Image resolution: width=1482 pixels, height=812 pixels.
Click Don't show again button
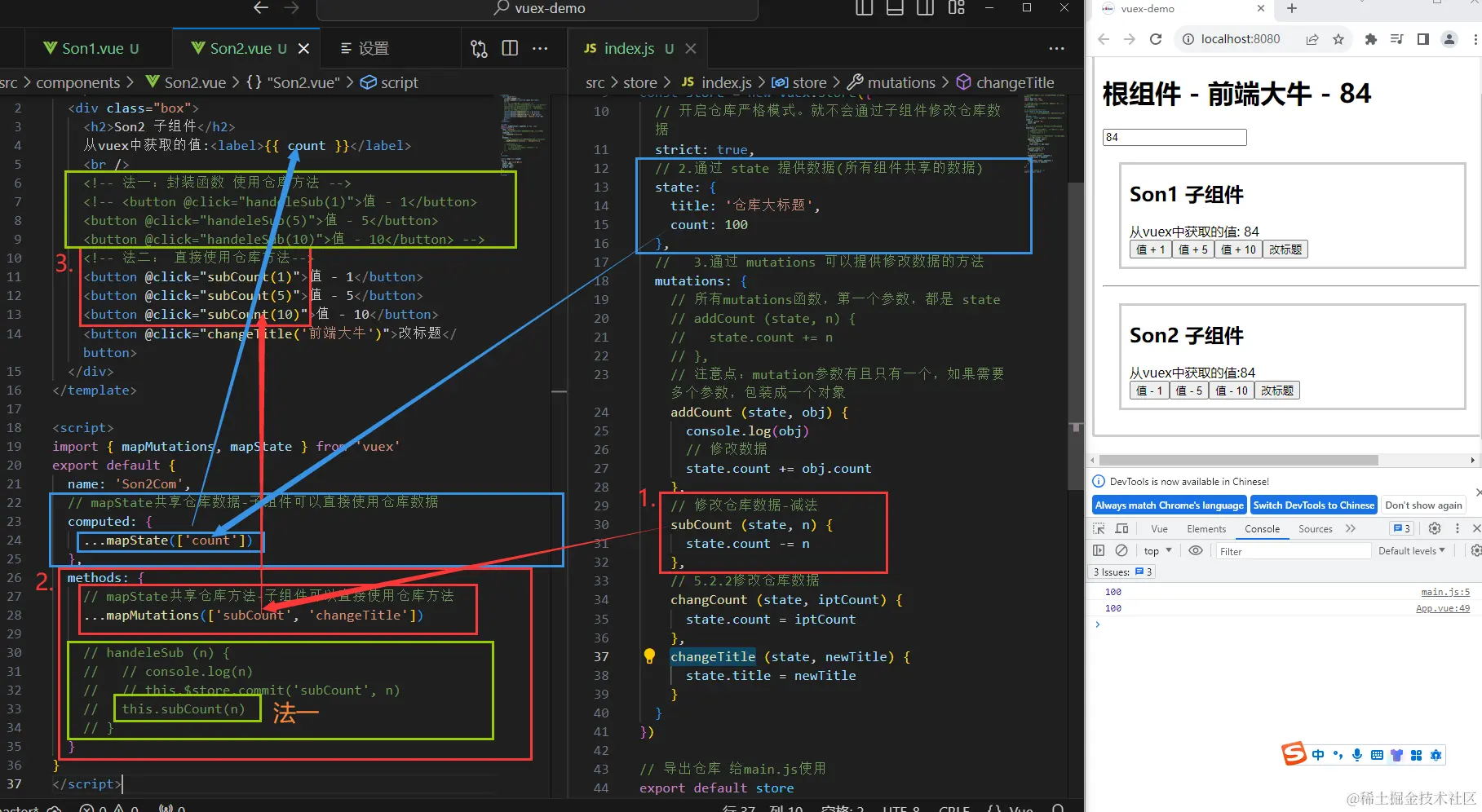coord(1423,505)
